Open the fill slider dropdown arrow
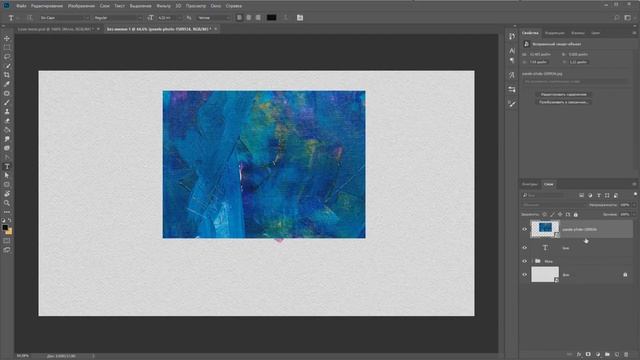The width and height of the screenshot is (640, 360). (634, 214)
